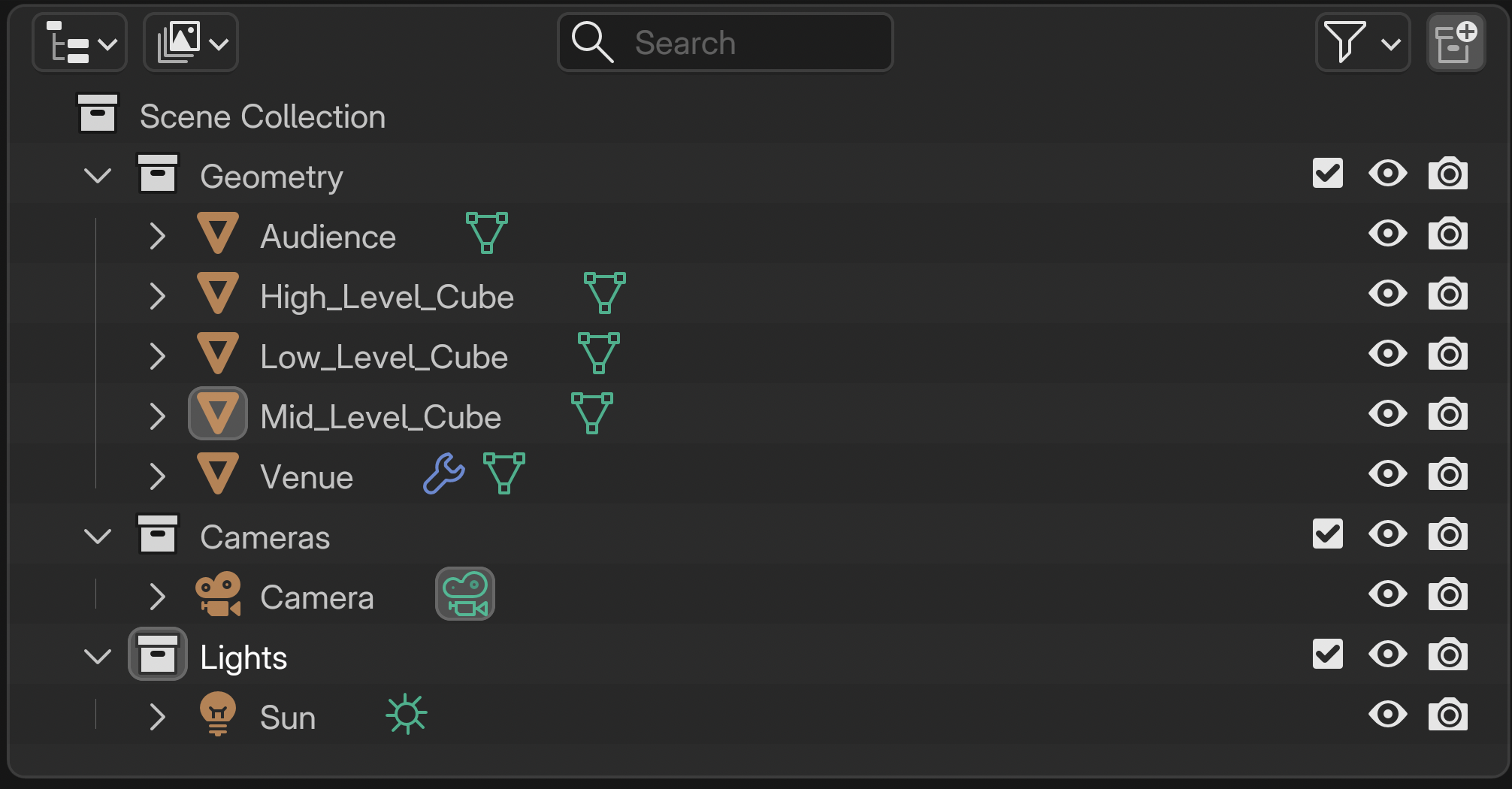Click the Venue wrench modifier icon
Screen dimensions: 1512x789
pos(443,474)
